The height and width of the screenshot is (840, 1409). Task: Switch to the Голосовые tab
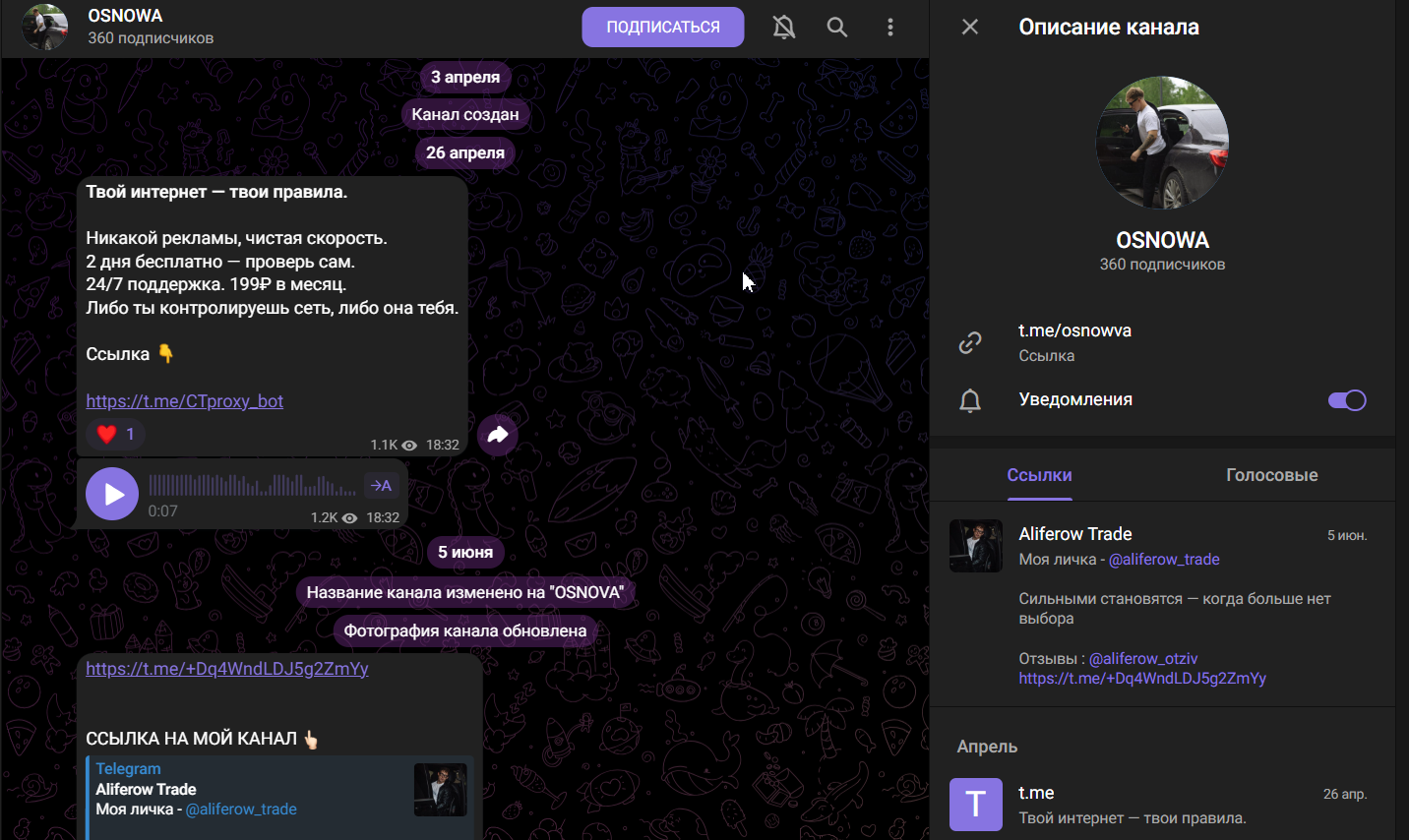(x=1271, y=475)
